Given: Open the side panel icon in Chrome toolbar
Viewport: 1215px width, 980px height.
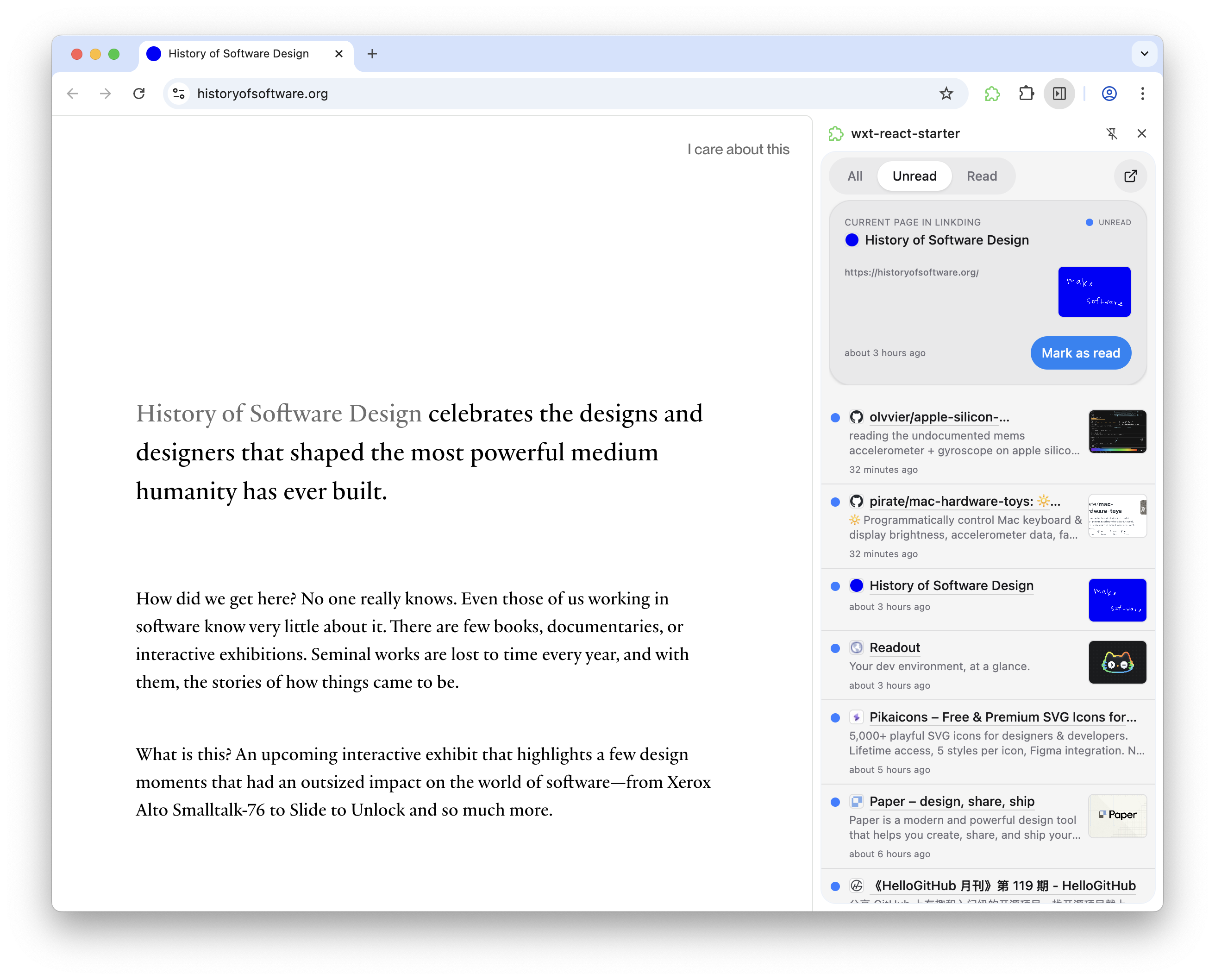Looking at the screenshot, I should tap(1059, 94).
